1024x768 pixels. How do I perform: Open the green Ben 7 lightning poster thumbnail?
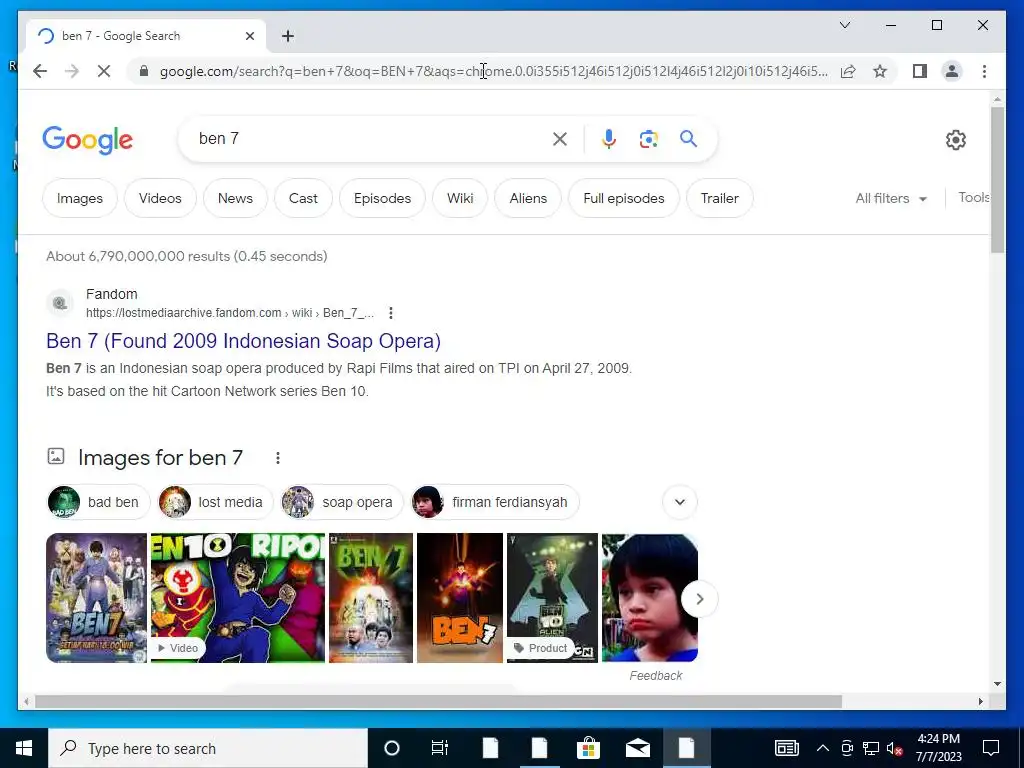pos(371,598)
